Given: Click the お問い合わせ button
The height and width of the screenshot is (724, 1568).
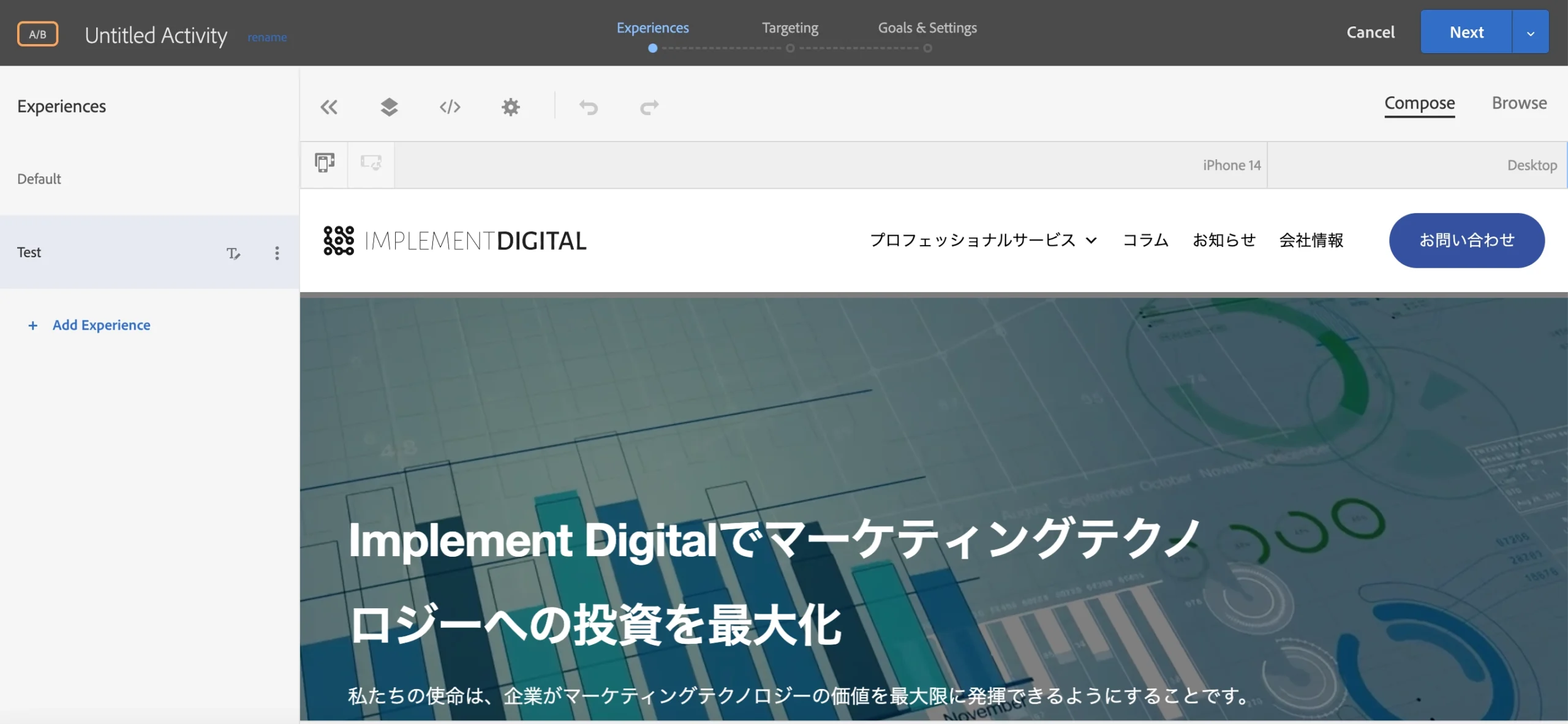Looking at the screenshot, I should 1466,240.
